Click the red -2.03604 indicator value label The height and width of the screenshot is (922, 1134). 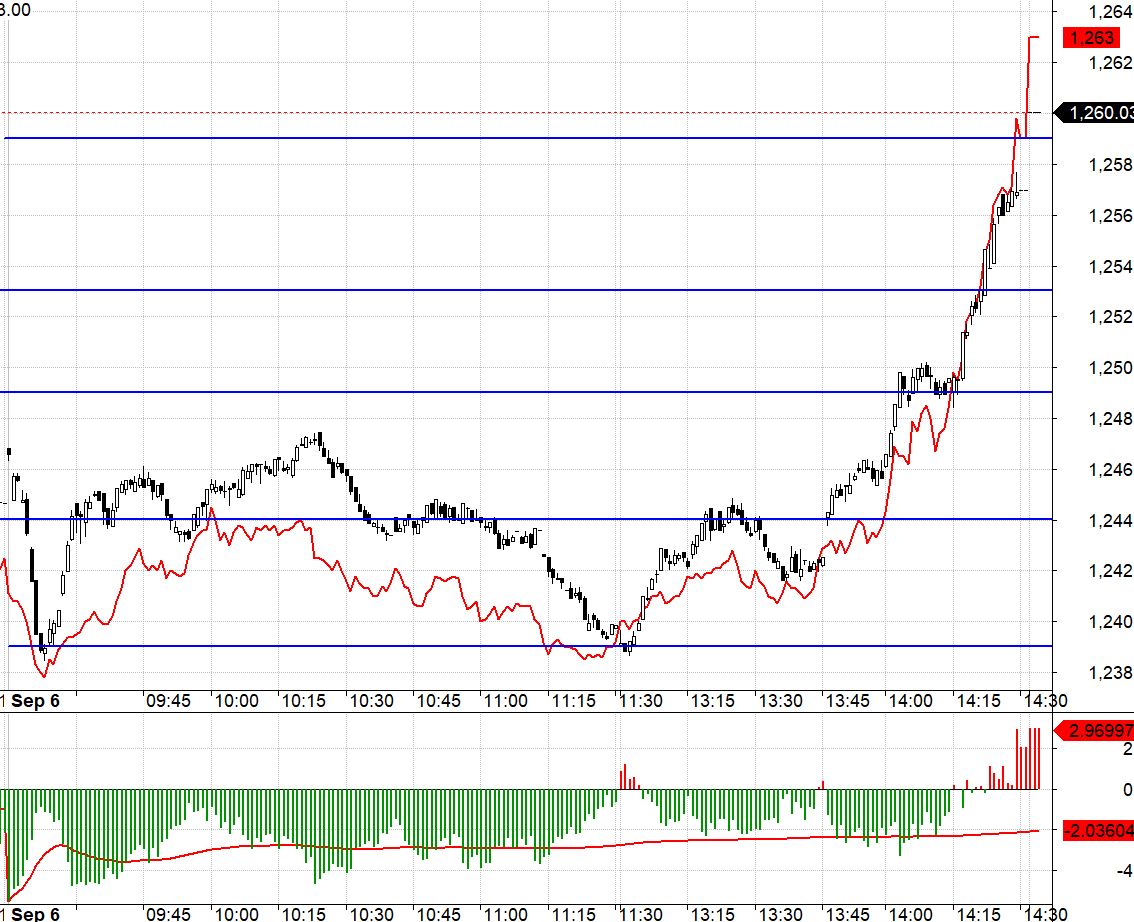point(1098,830)
